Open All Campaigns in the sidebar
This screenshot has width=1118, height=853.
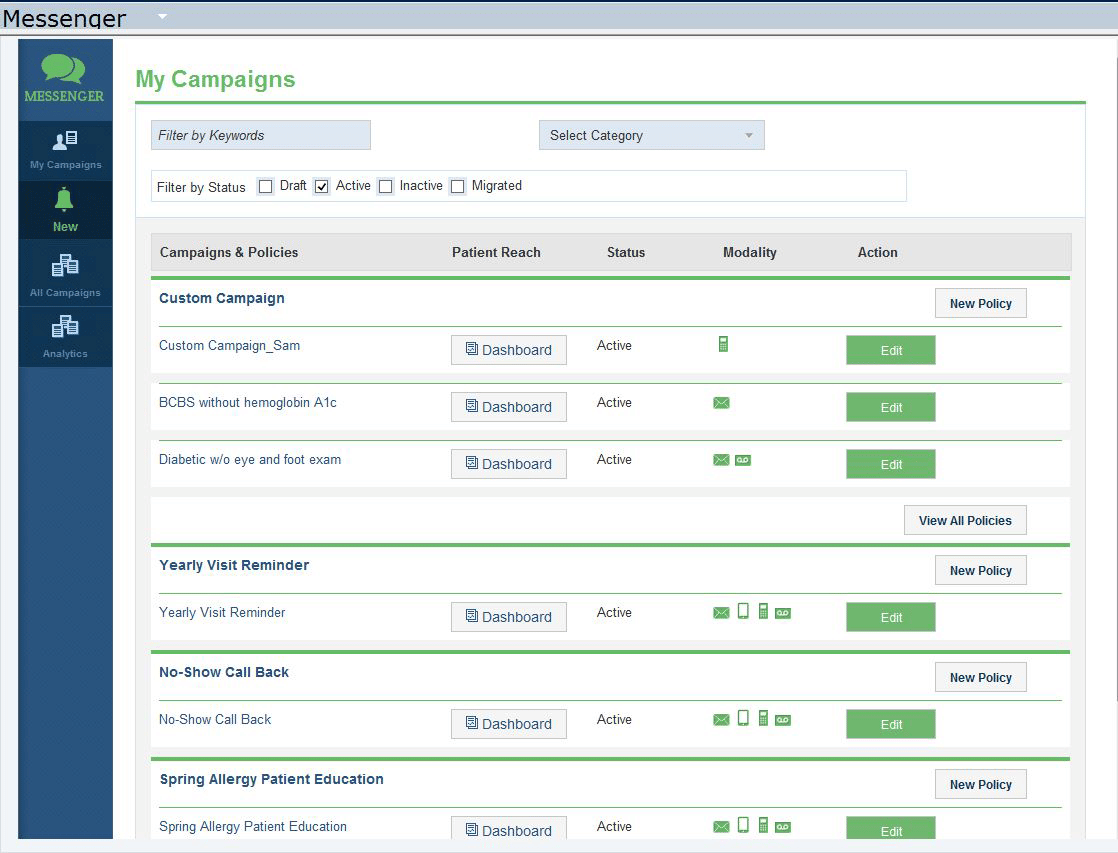click(65, 274)
